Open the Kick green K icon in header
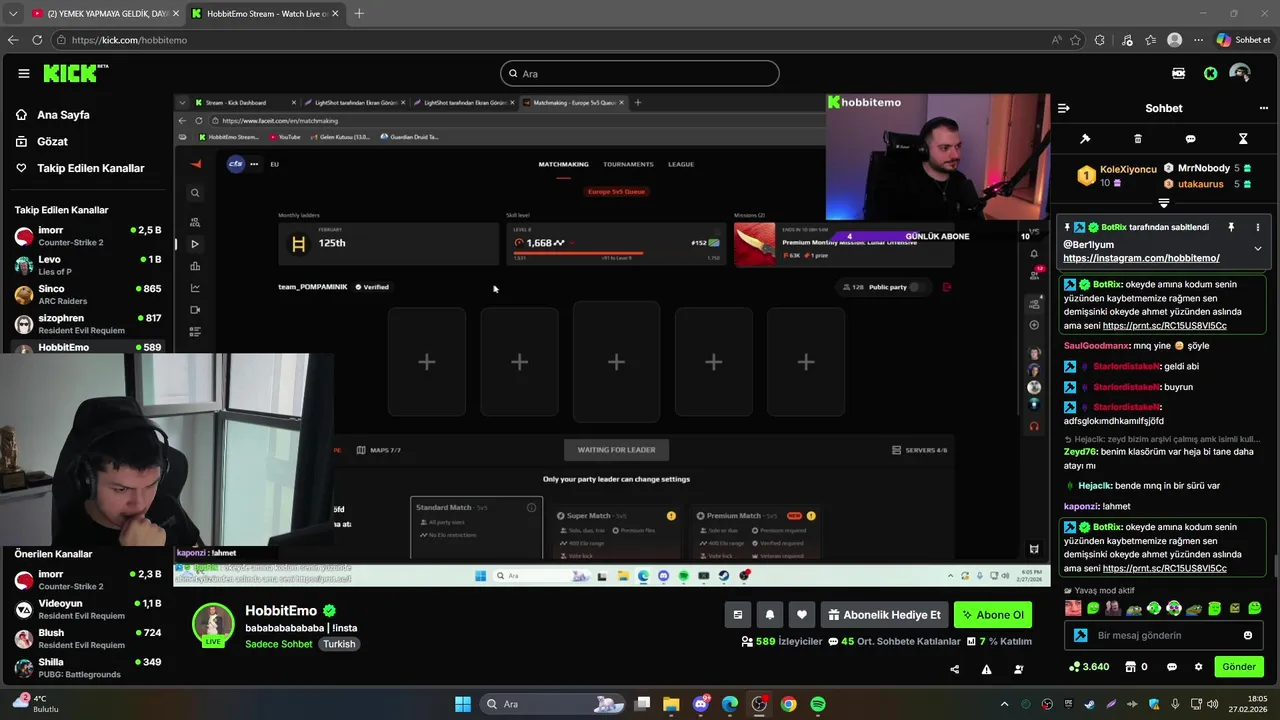Viewport: 1280px width, 720px height. [1210, 73]
